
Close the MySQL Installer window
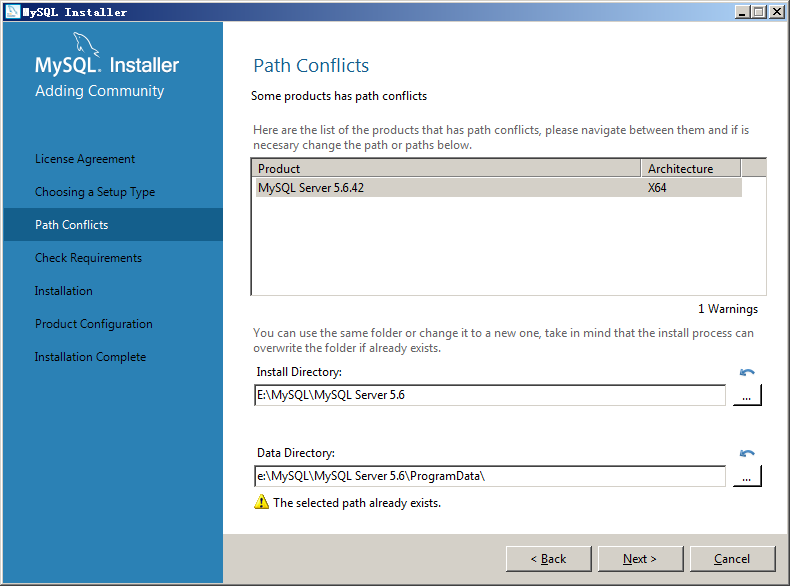[776, 12]
